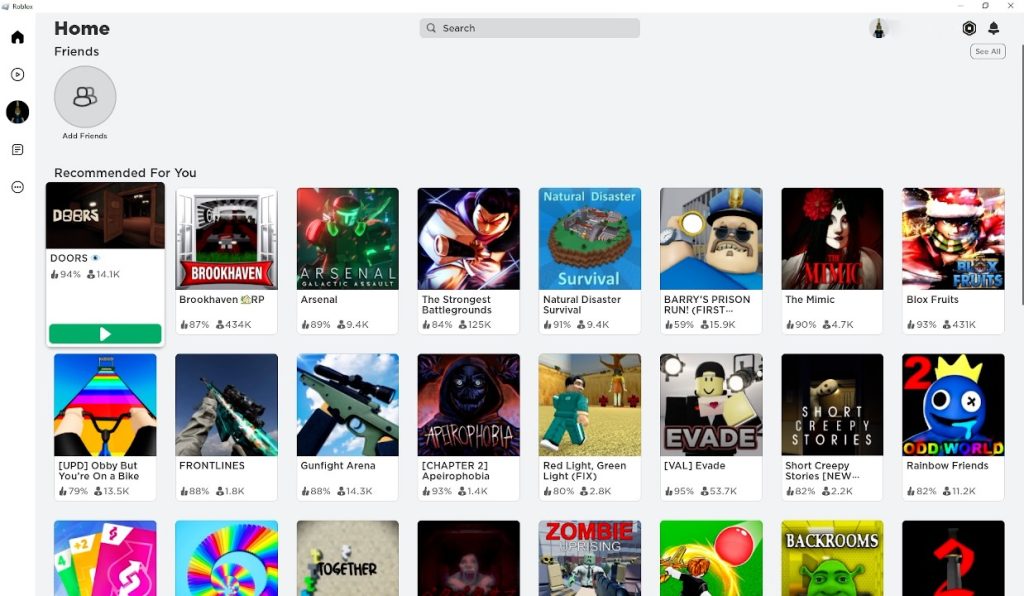Viewport: 1024px width, 596px height.
Task: Click the More options icon in sidebar
Action: [16, 186]
